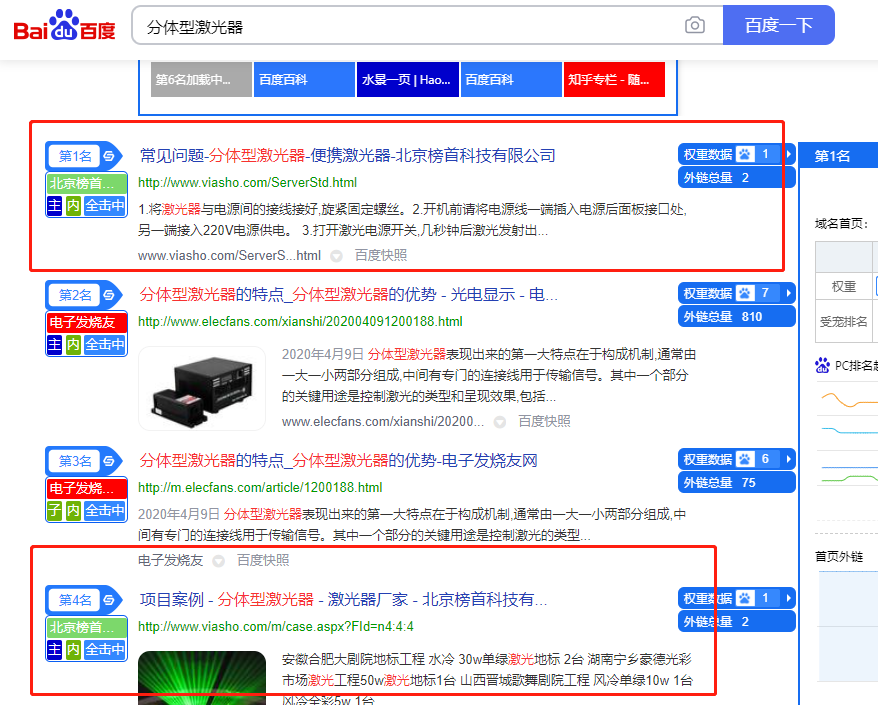
Task: Click 子 marker on third result
Action: point(54,510)
